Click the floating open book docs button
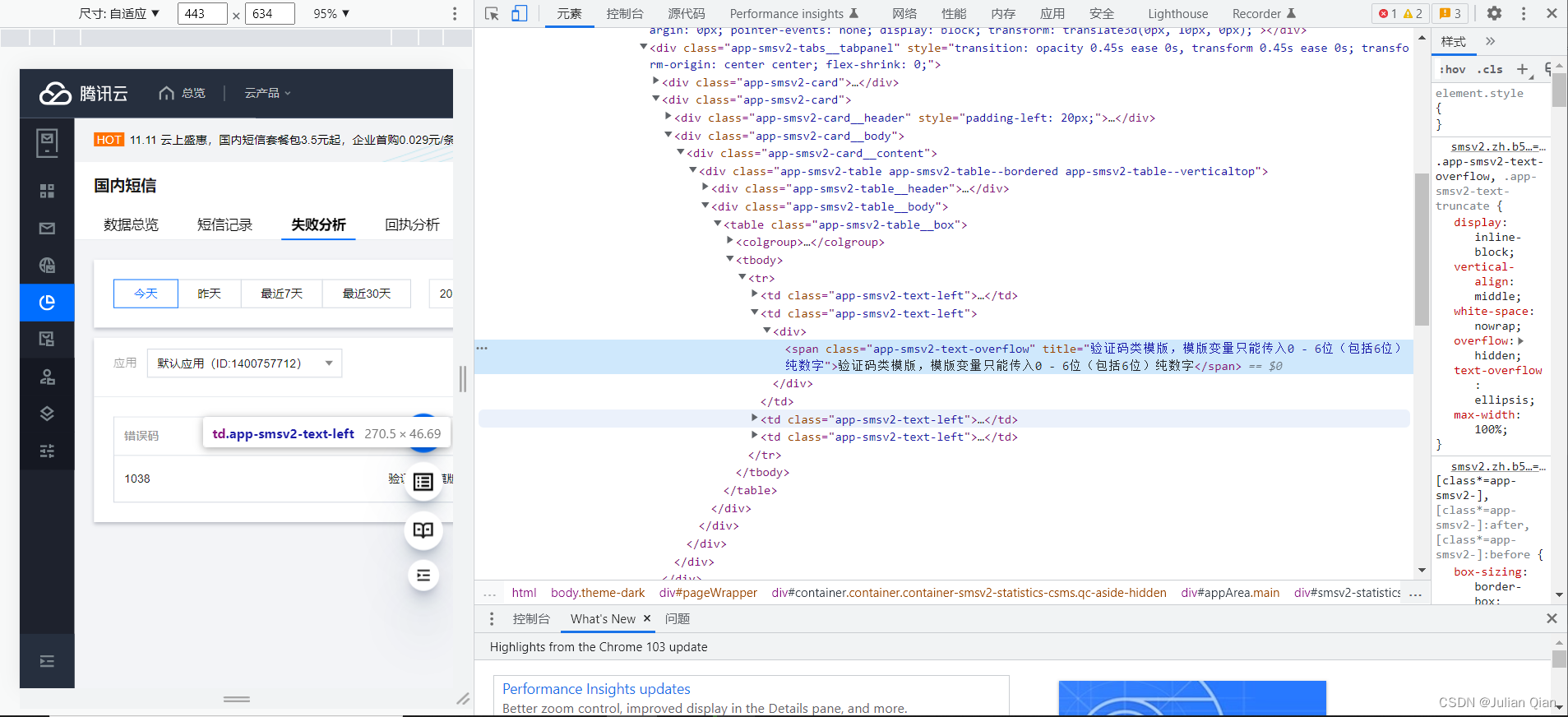This screenshot has width=1568, height=717. pos(423,530)
